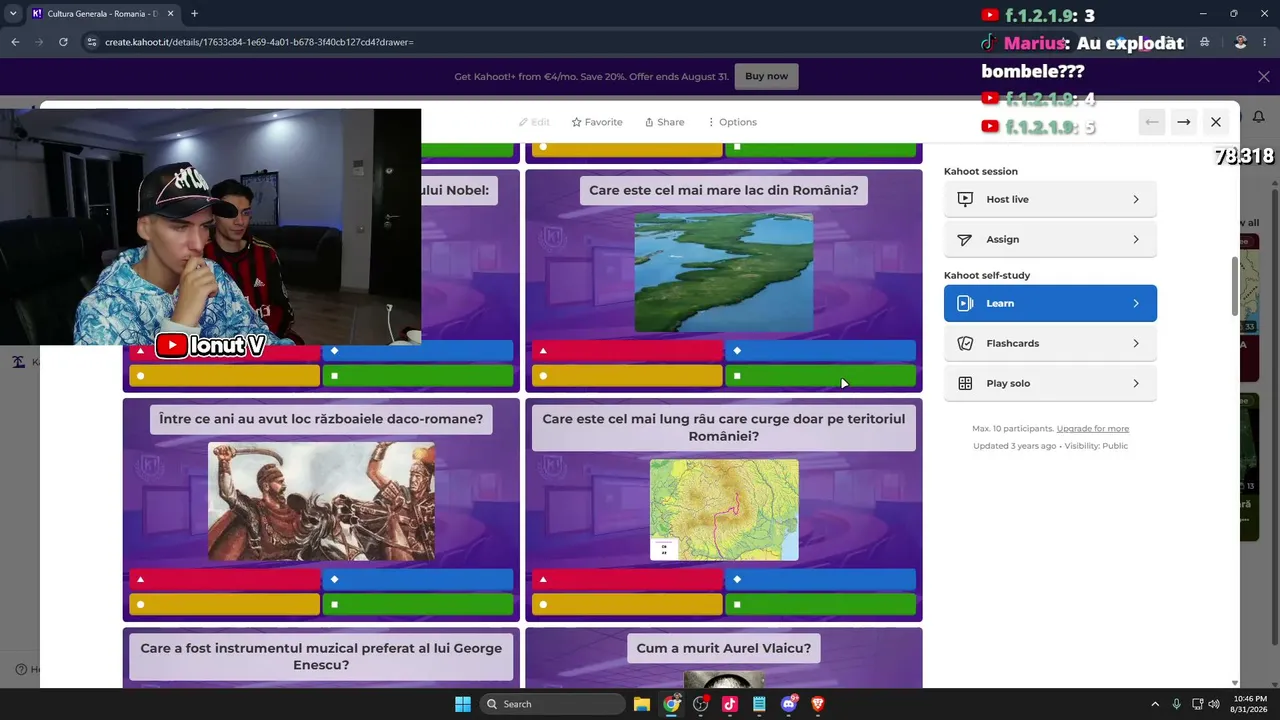Expand the Flashcards option chevron
The height and width of the screenshot is (720, 1280).
[1136, 343]
